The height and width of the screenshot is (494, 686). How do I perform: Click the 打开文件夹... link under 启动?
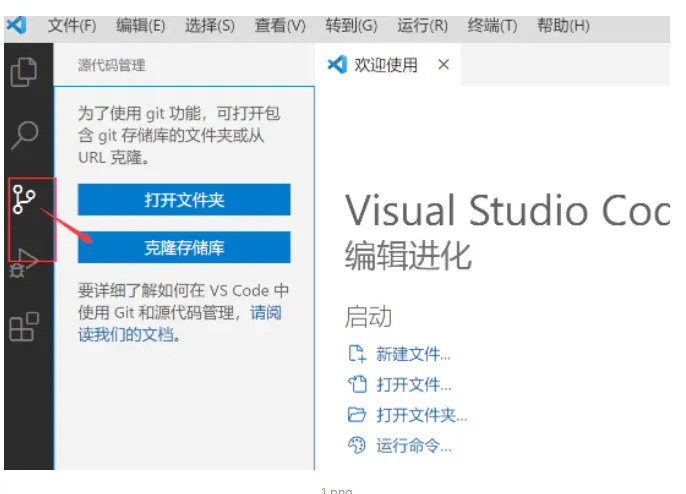point(422,415)
